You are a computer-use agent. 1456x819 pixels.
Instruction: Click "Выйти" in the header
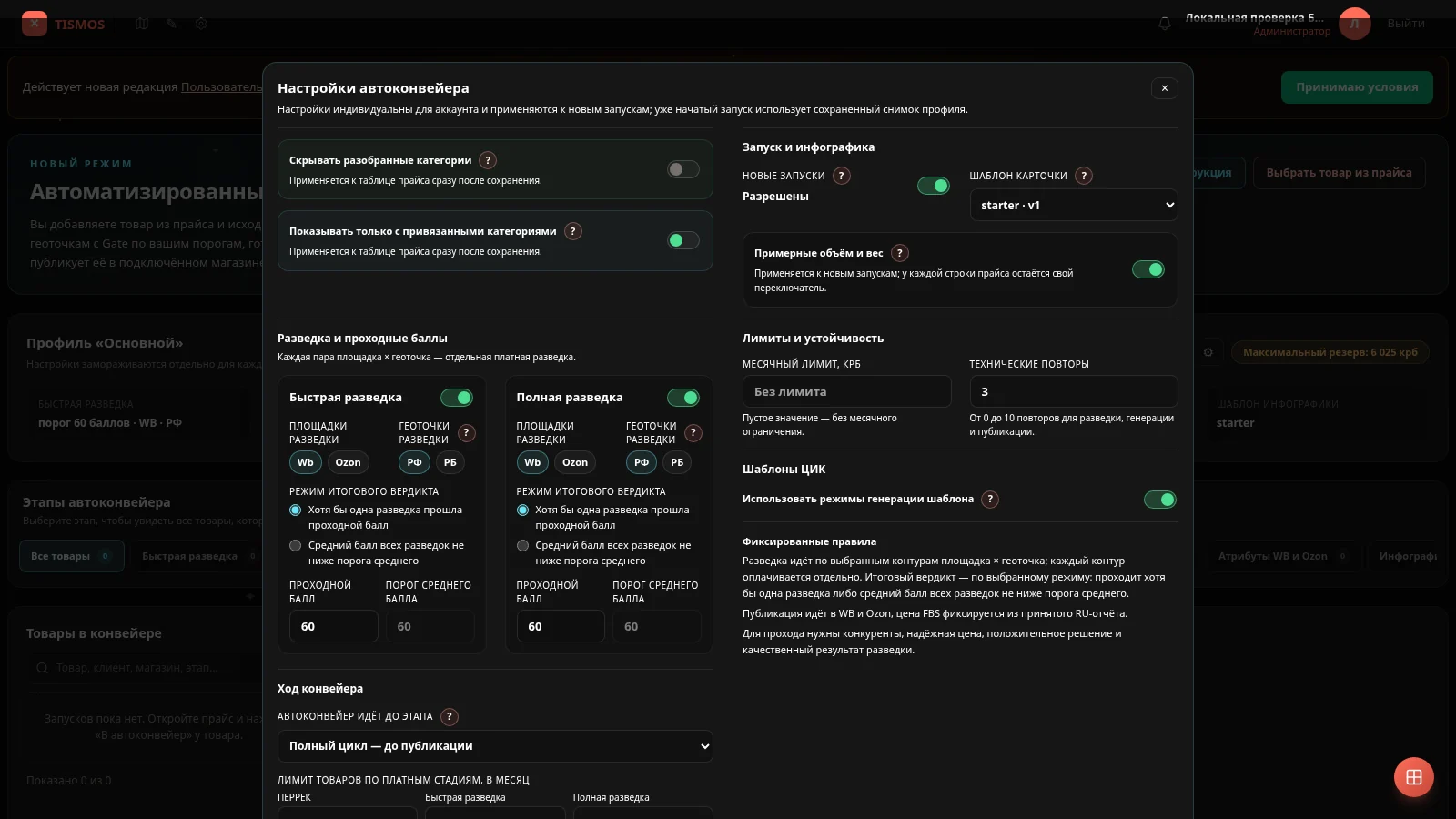[1406, 24]
